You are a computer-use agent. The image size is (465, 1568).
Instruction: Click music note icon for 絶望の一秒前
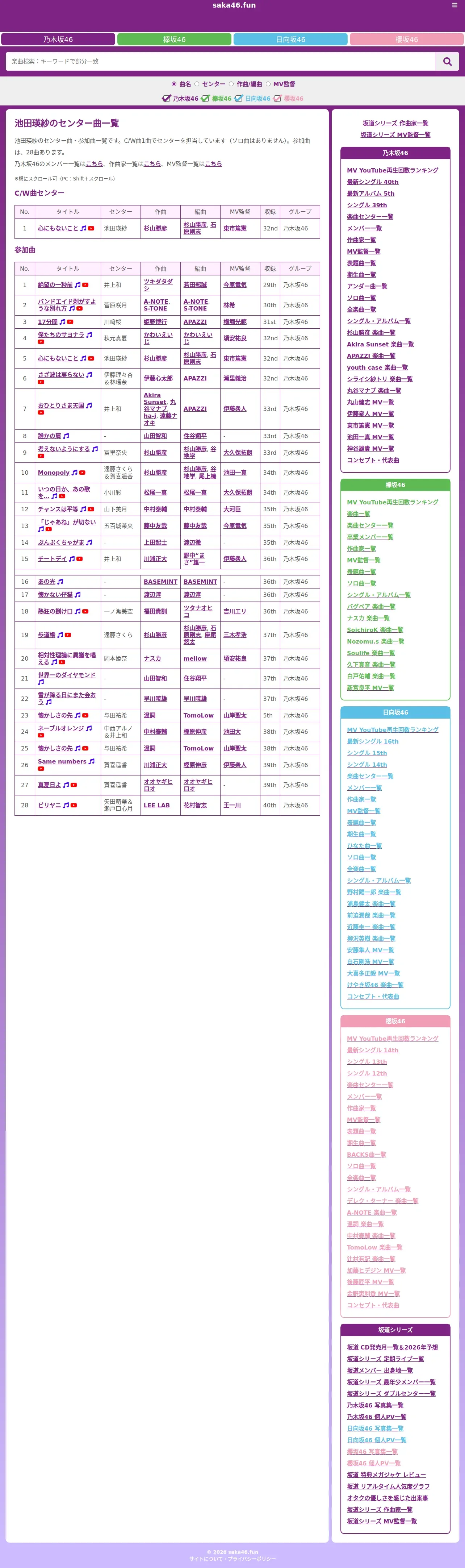[77, 285]
